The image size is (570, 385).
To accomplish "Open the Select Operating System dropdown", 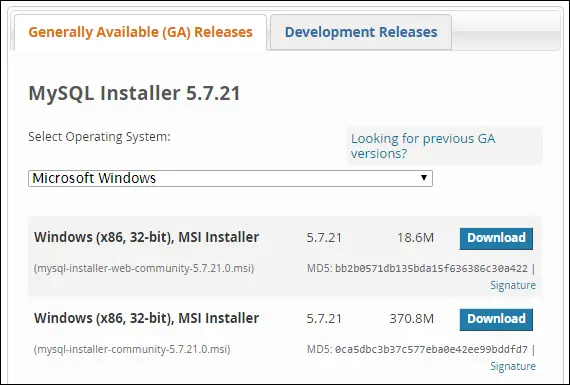I will click(x=230, y=178).
